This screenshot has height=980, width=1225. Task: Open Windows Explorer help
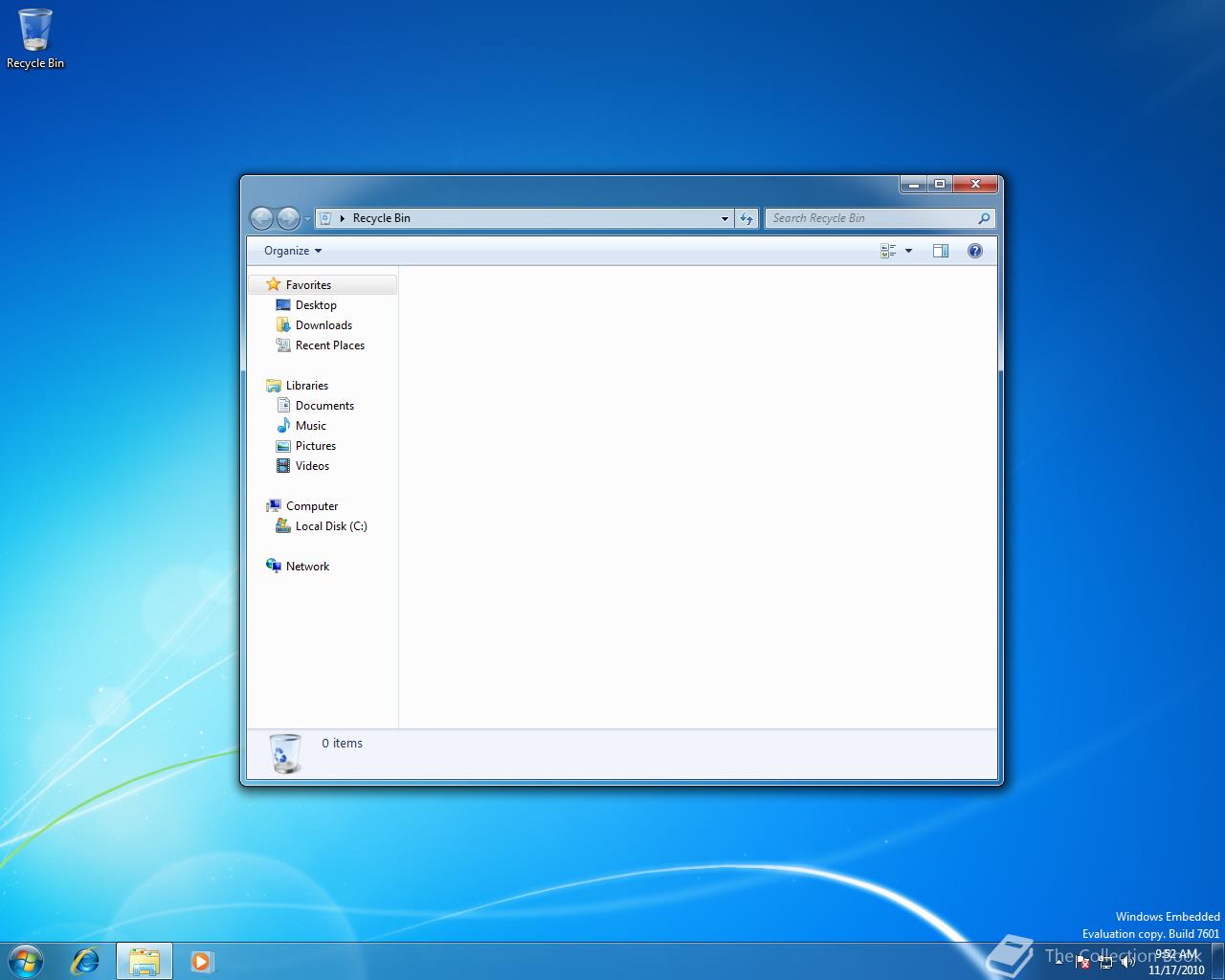click(975, 250)
